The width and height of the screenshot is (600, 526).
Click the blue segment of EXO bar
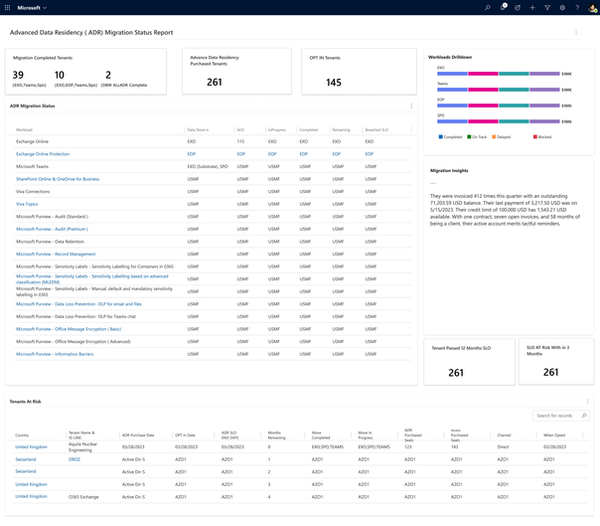pos(452,74)
